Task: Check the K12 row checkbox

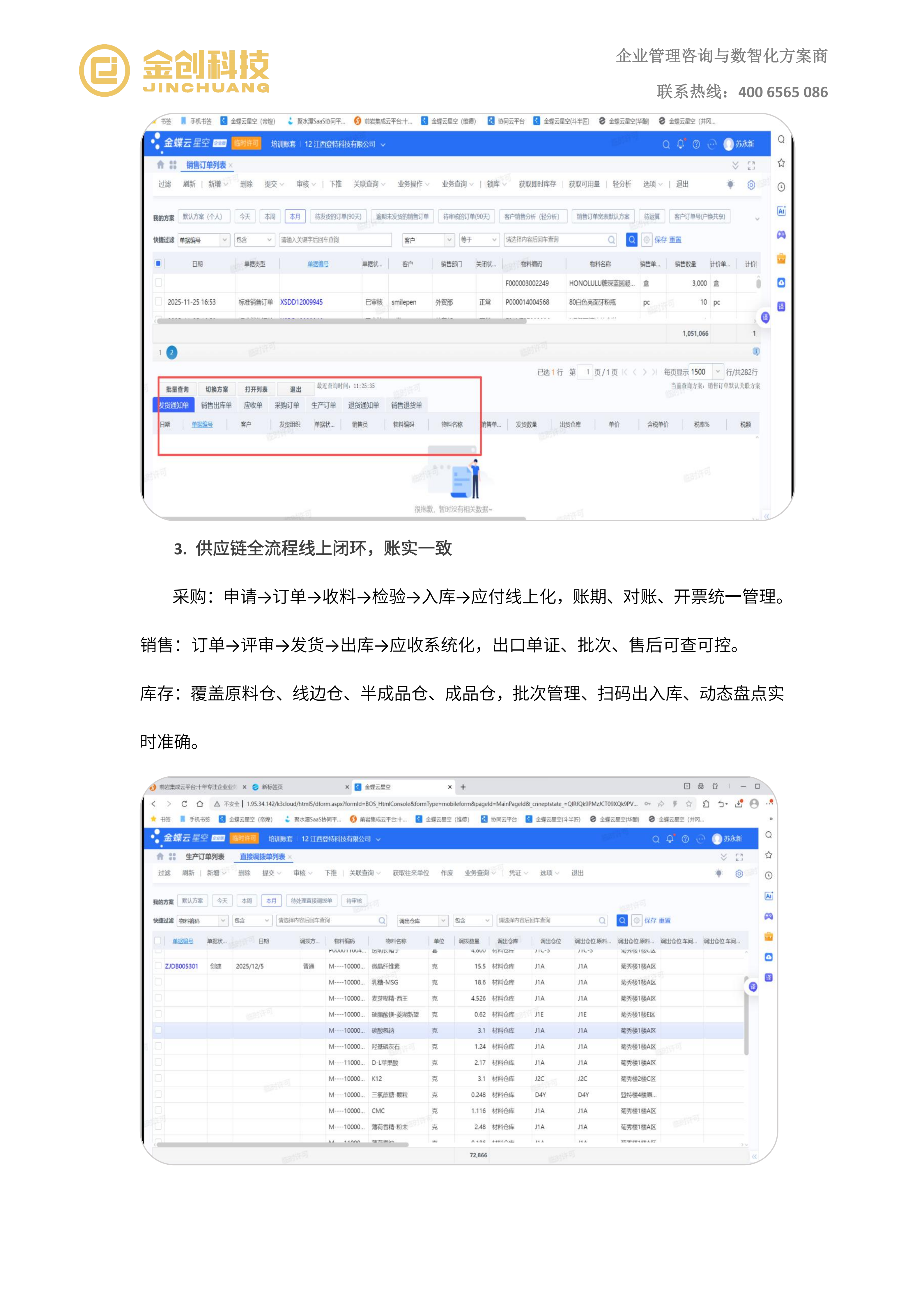Action: [158, 1078]
